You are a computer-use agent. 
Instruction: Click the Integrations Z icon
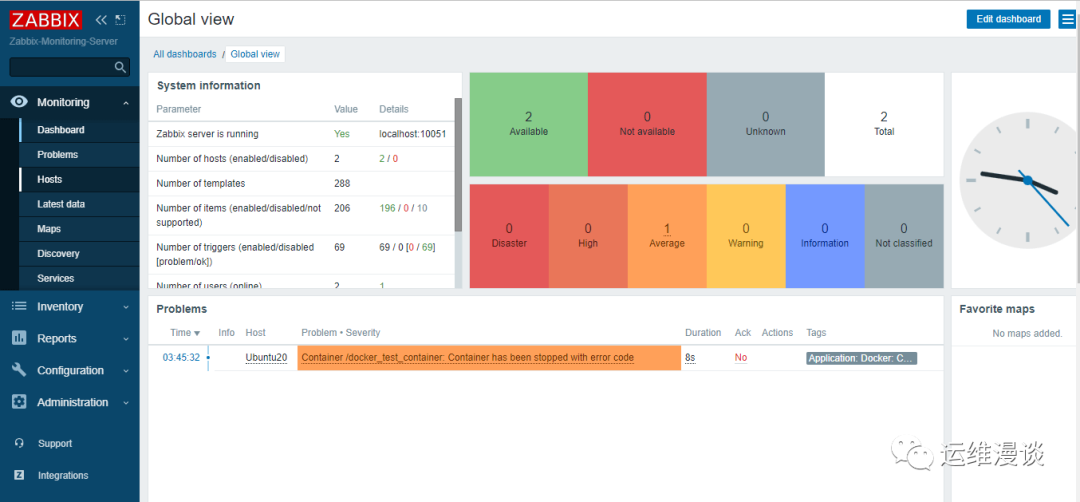click(x=19, y=475)
